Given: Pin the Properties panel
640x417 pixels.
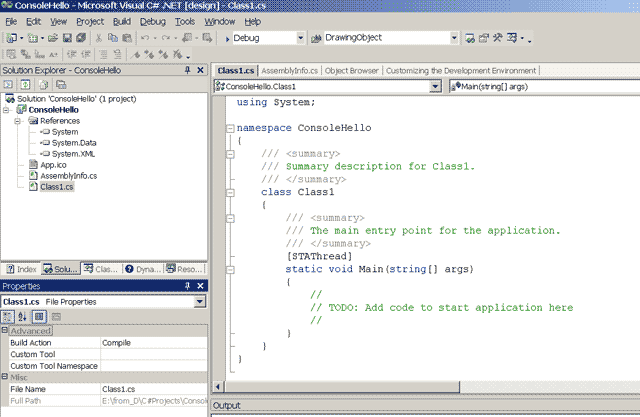Looking at the screenshot, I should (x=187, y=286).
